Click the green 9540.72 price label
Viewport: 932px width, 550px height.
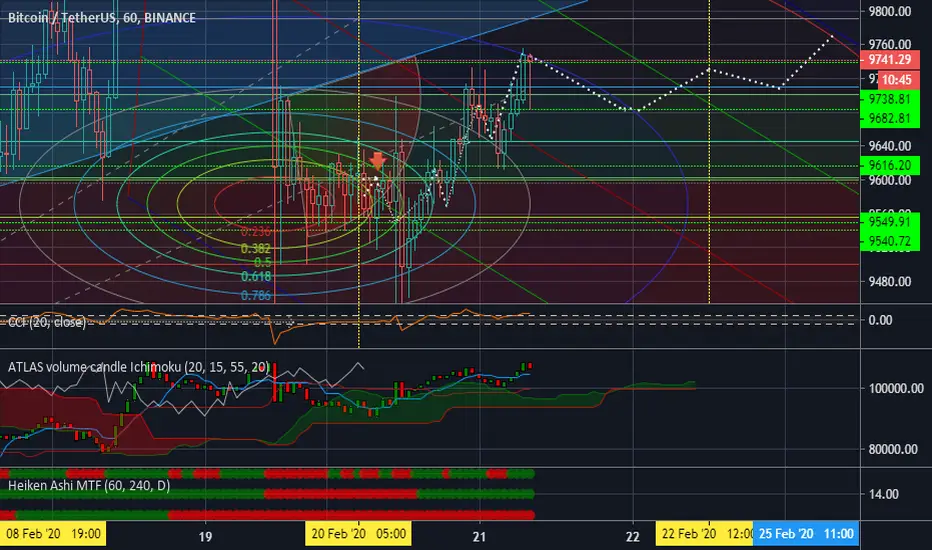pos(889,241)
